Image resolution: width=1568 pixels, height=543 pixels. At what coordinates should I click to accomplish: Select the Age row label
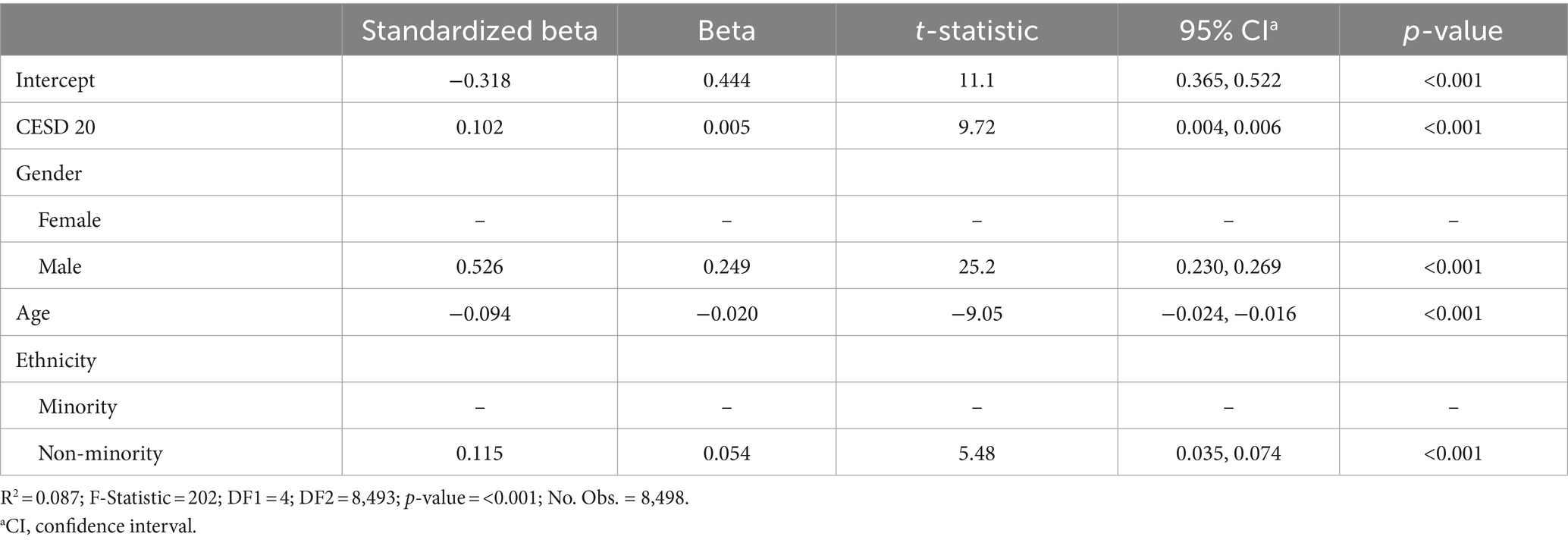33,314
